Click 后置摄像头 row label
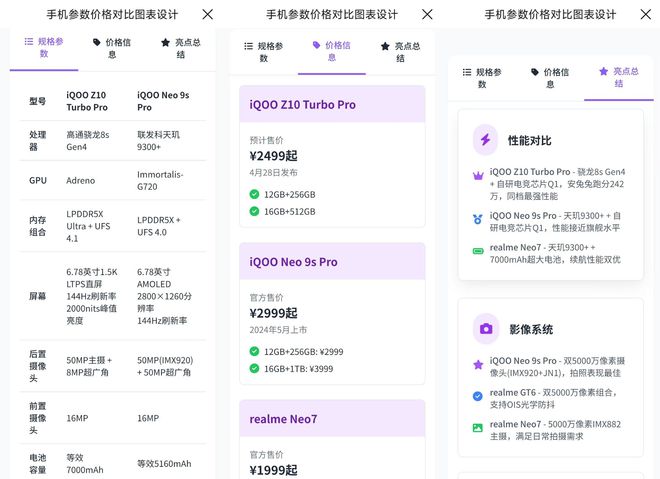The height and width of the screenshot is (479, 660). coord(37,366)
